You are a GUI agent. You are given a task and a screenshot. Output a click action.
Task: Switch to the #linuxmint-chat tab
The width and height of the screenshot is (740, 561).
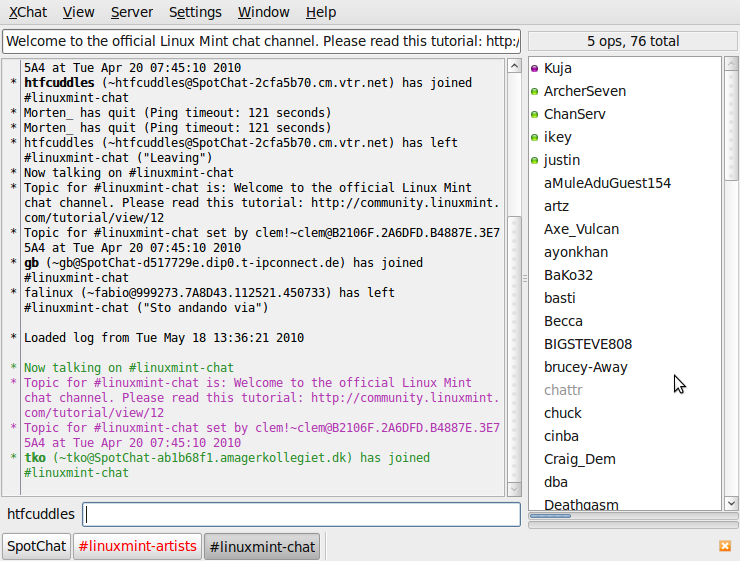pos(262,546)
